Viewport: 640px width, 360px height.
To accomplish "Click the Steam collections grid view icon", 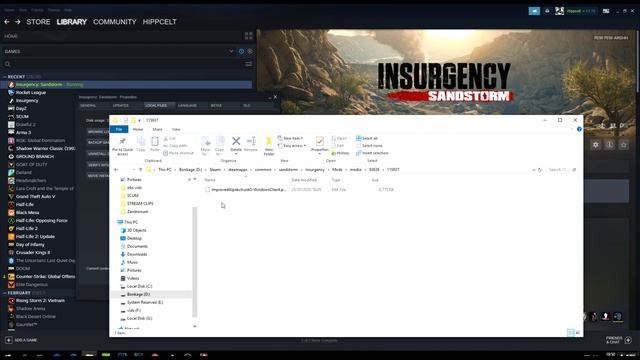I will (249, 36).
